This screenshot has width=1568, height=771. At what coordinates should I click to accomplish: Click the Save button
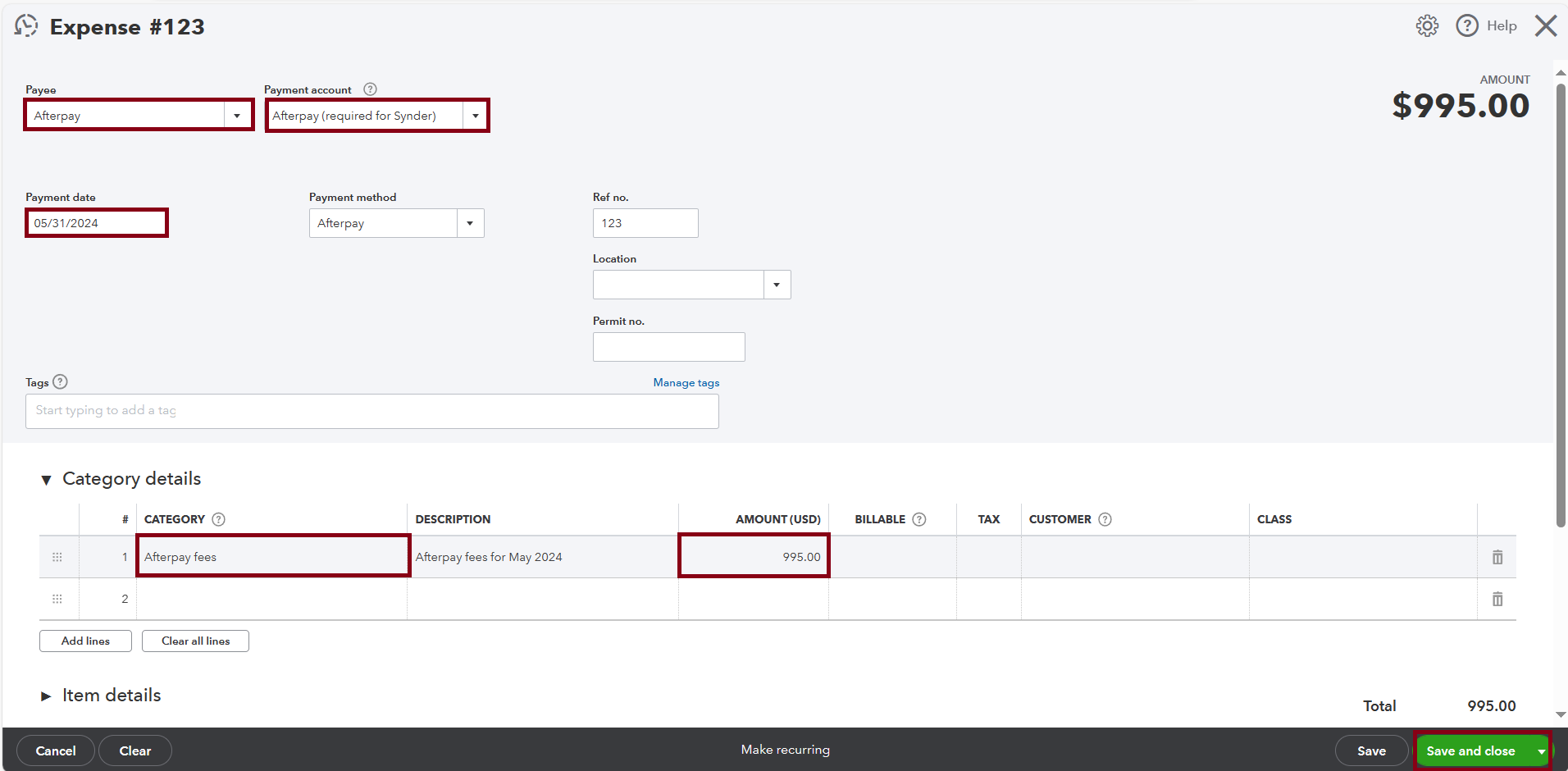(x=1371, y=750)
